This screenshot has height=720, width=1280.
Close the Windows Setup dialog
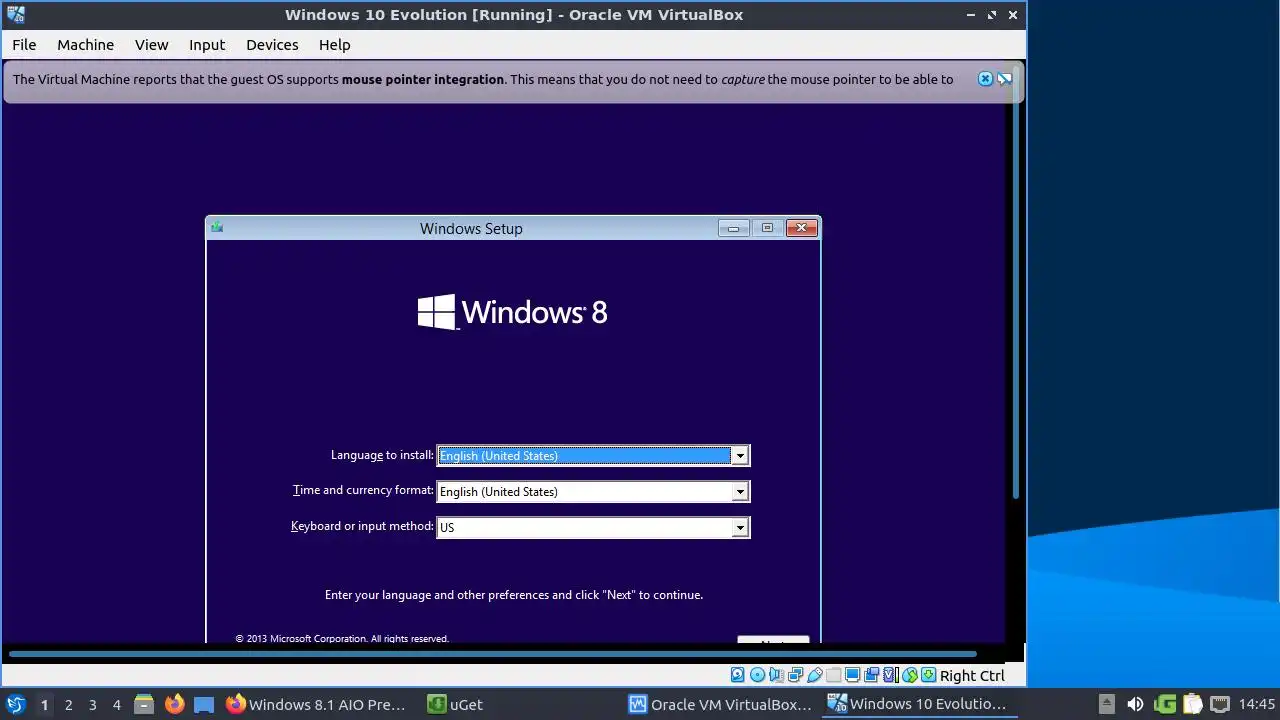tap(801, 228)
